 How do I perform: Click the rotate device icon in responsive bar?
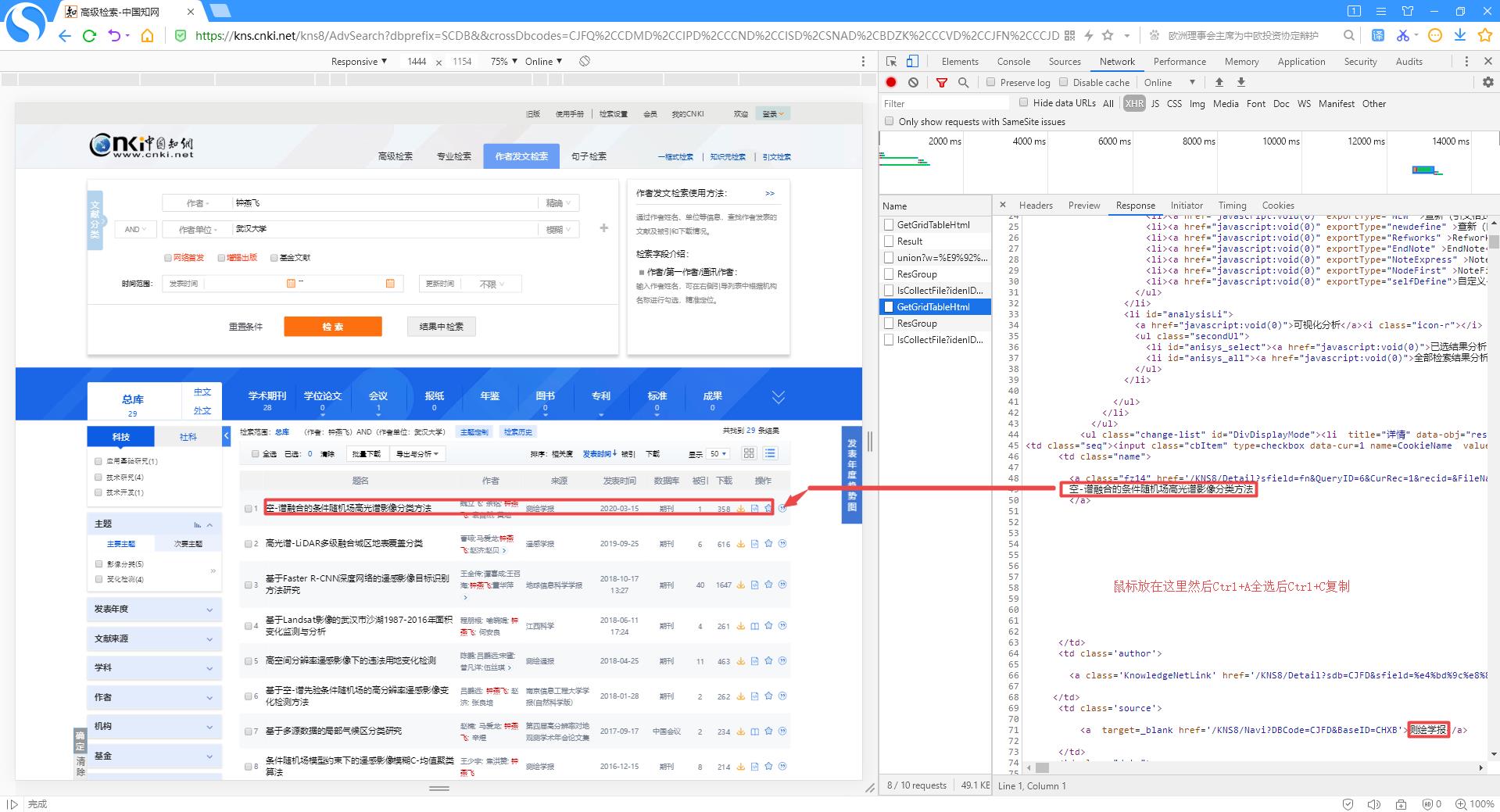585,61
